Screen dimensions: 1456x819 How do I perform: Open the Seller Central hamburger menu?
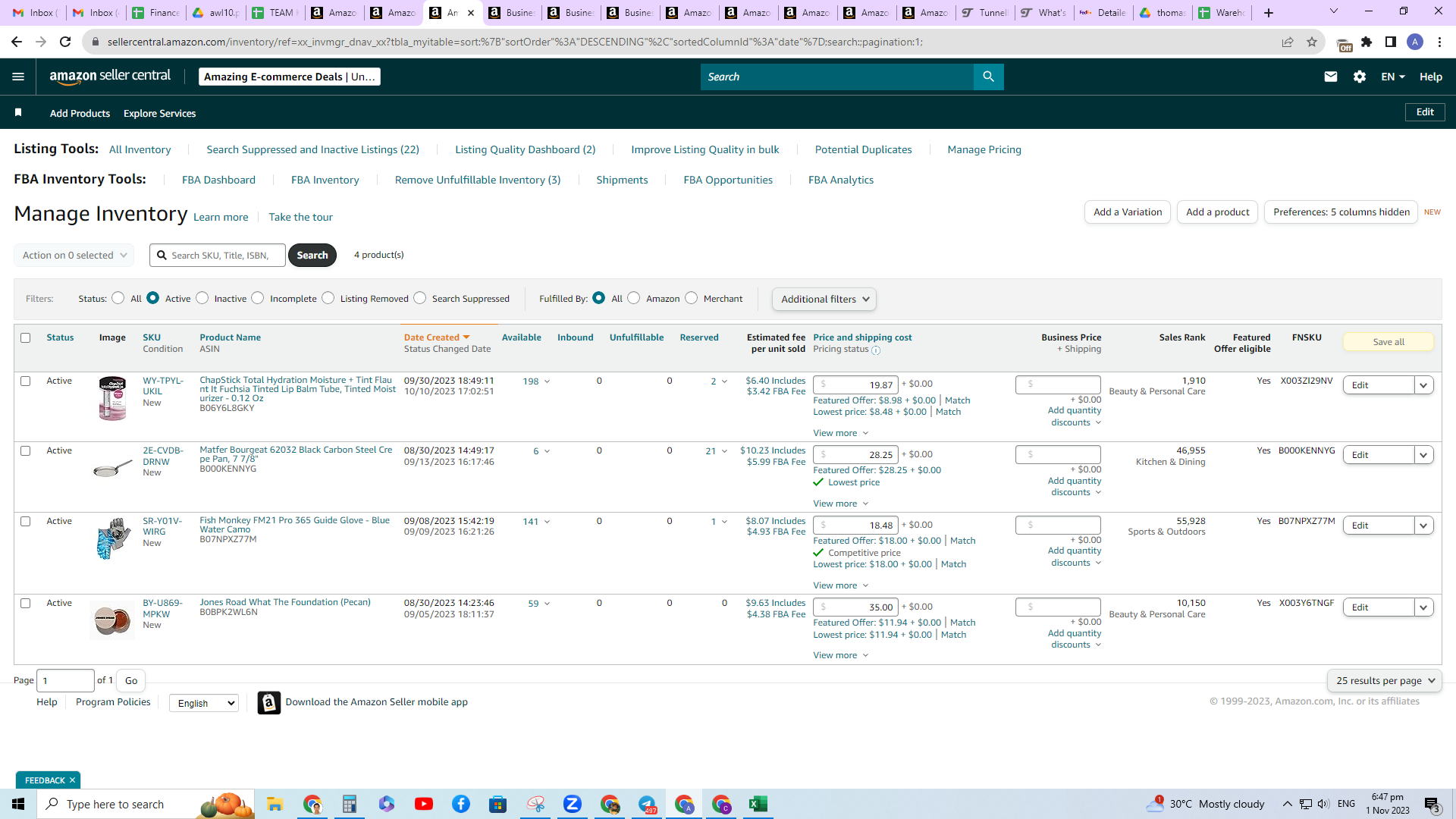pyautogui.click(x=18, y=77)
